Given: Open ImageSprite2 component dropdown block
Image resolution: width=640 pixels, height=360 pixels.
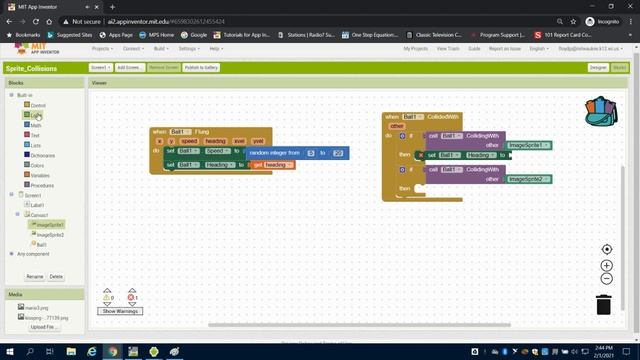Looking at the screenshot, I should [528, 179].
